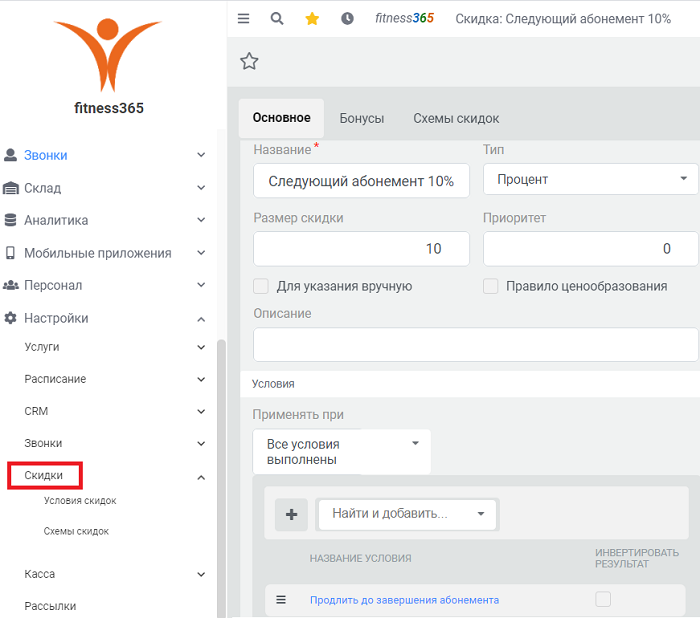Open Касса sidebar item
This screenshot has height=618, width=700.
39,574
